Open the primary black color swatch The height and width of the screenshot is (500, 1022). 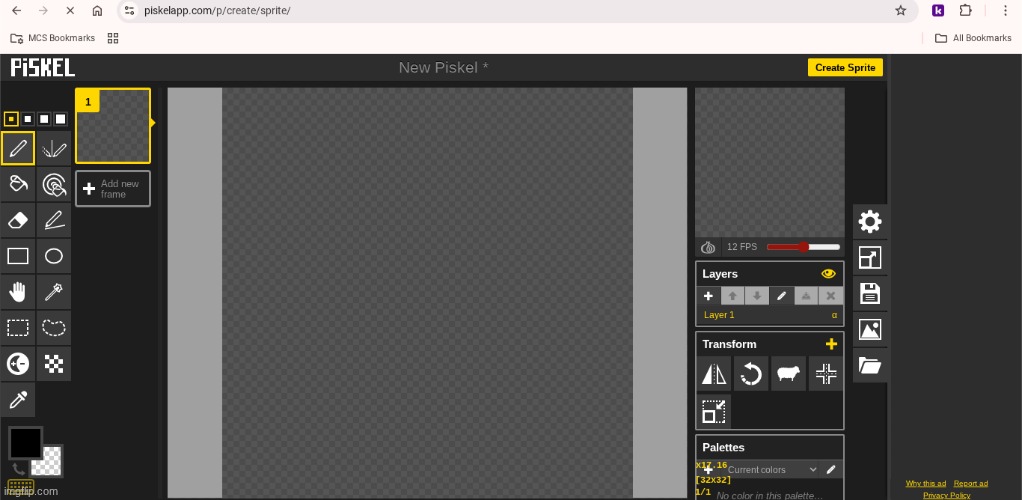pos(25,443)
